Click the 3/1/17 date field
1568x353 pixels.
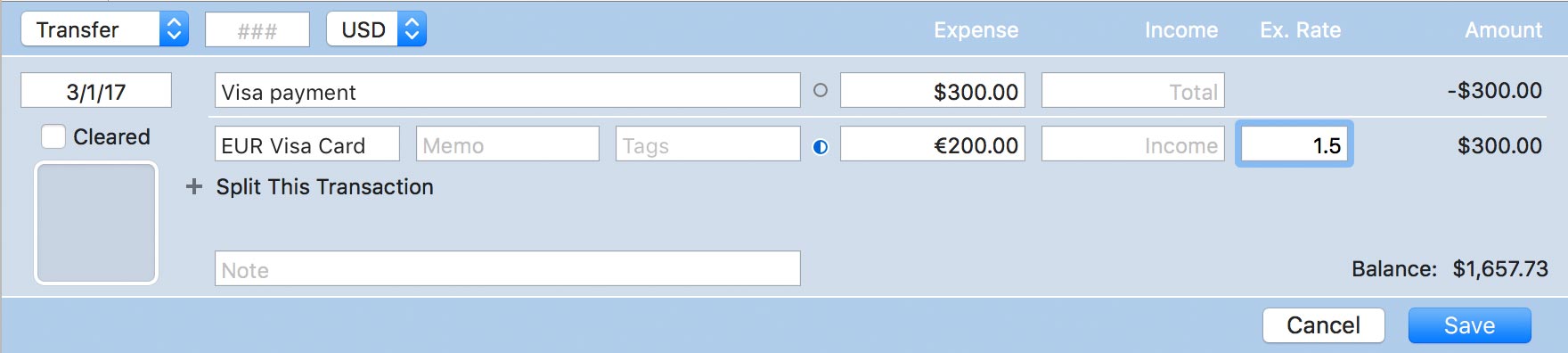[x=96, y=90]
